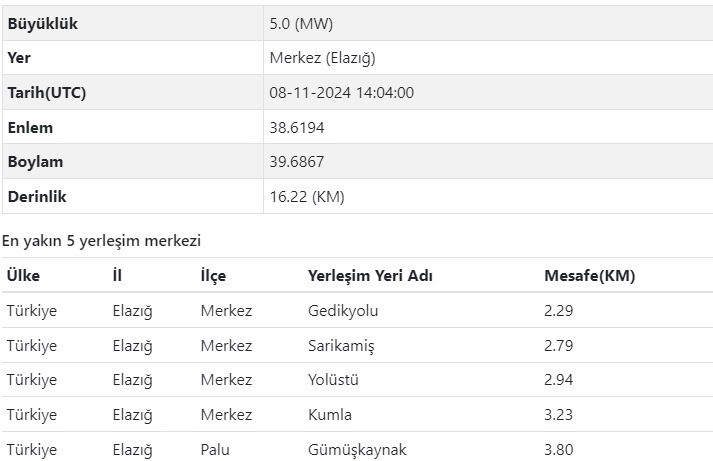Select the Büyüklük value 5.0 (MW)
This screenshot has height=461, width=713.
[301, 24]
